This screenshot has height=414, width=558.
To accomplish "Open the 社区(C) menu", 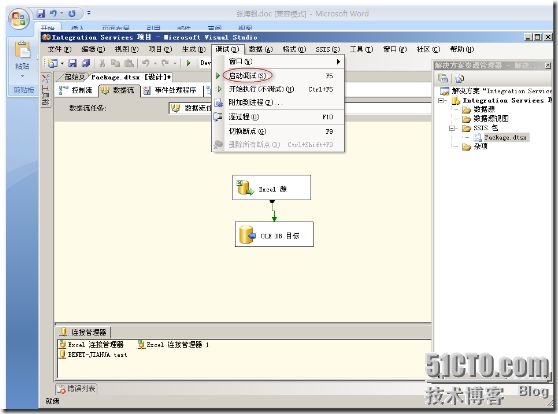I will pyautogui.click(x=428, y=49).
